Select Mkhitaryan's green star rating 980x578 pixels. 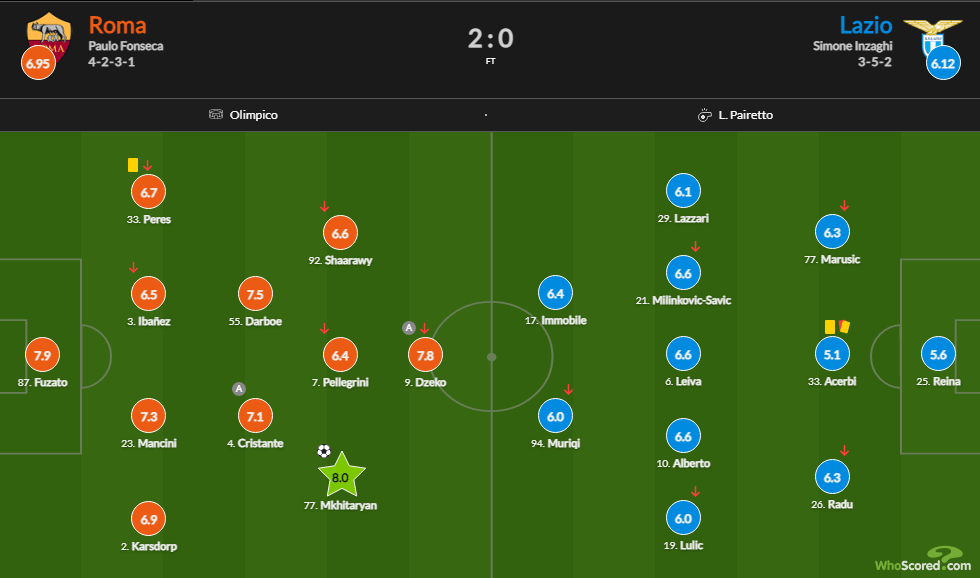pyautogui.click(x=340, y=476)
